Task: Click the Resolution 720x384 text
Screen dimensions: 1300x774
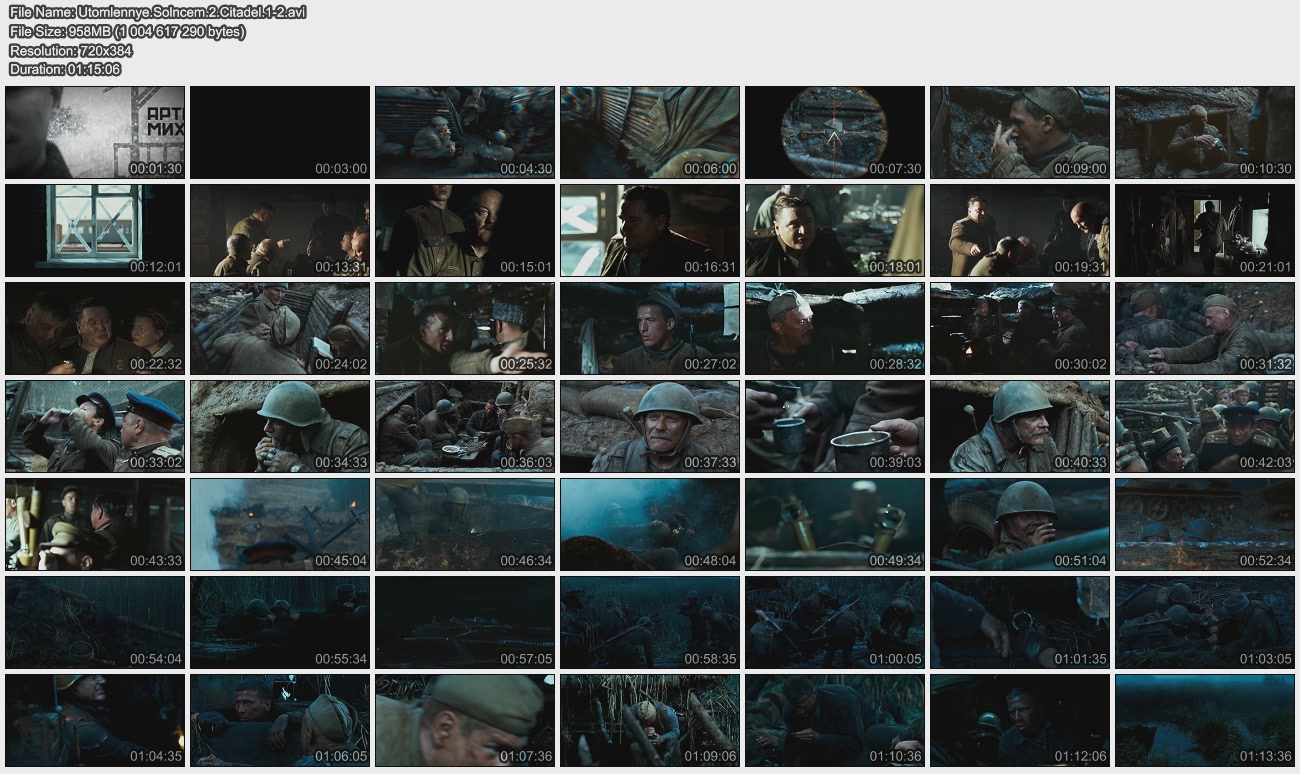Action: coord(71,50)
